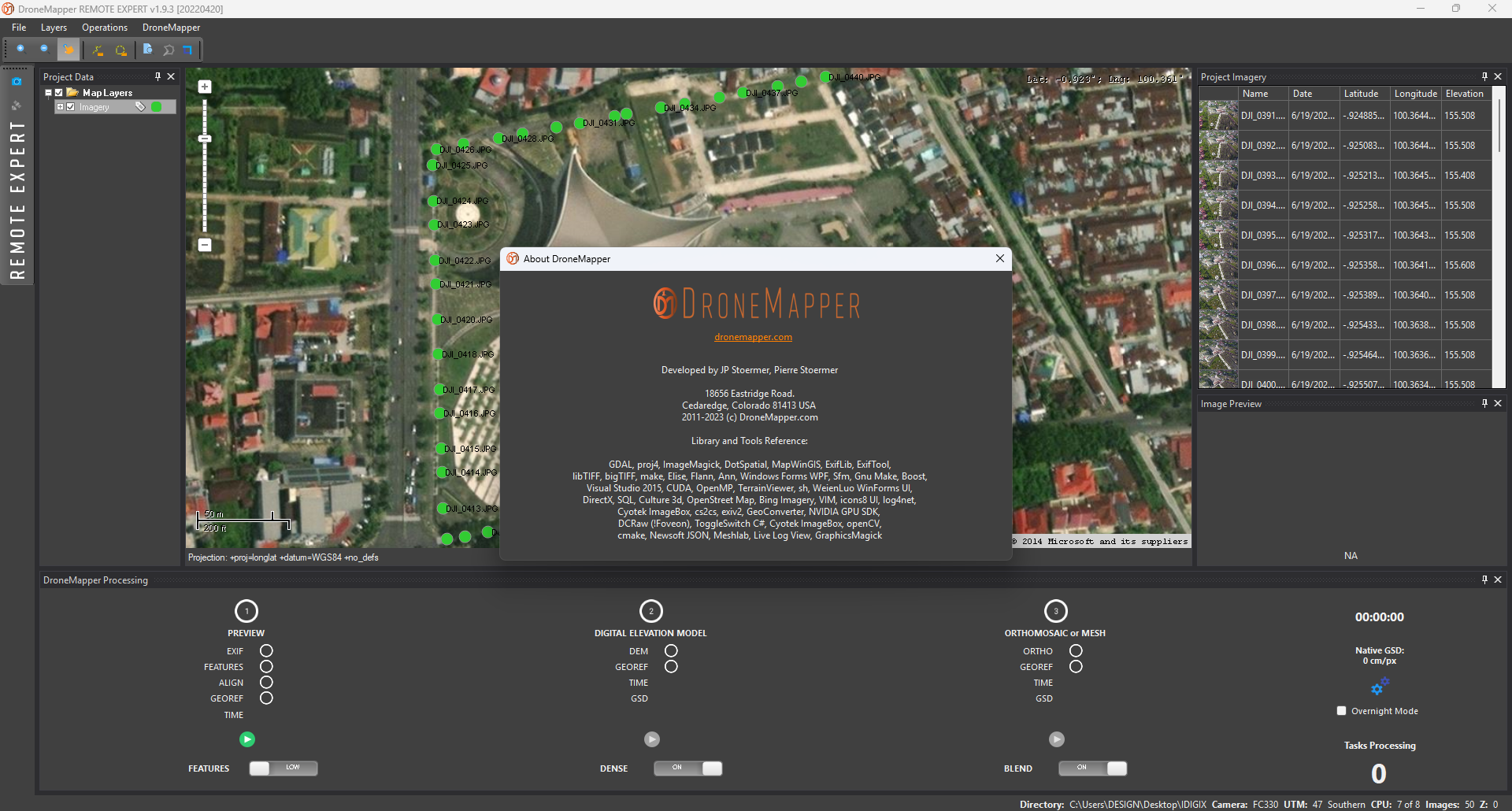Viewport: 1512px width, 811px height.
Task: Sort imagery by Elevation column header
Action: coord(1466,94)
